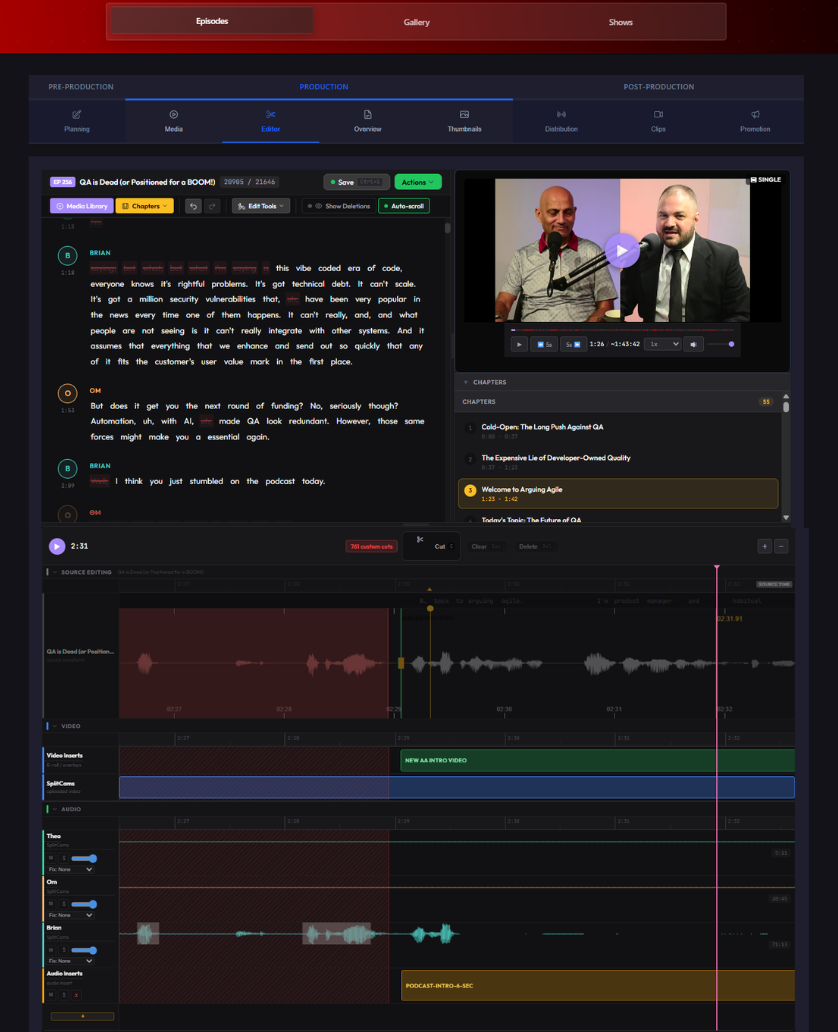Play the video from player controls

[x=519, y=344]
